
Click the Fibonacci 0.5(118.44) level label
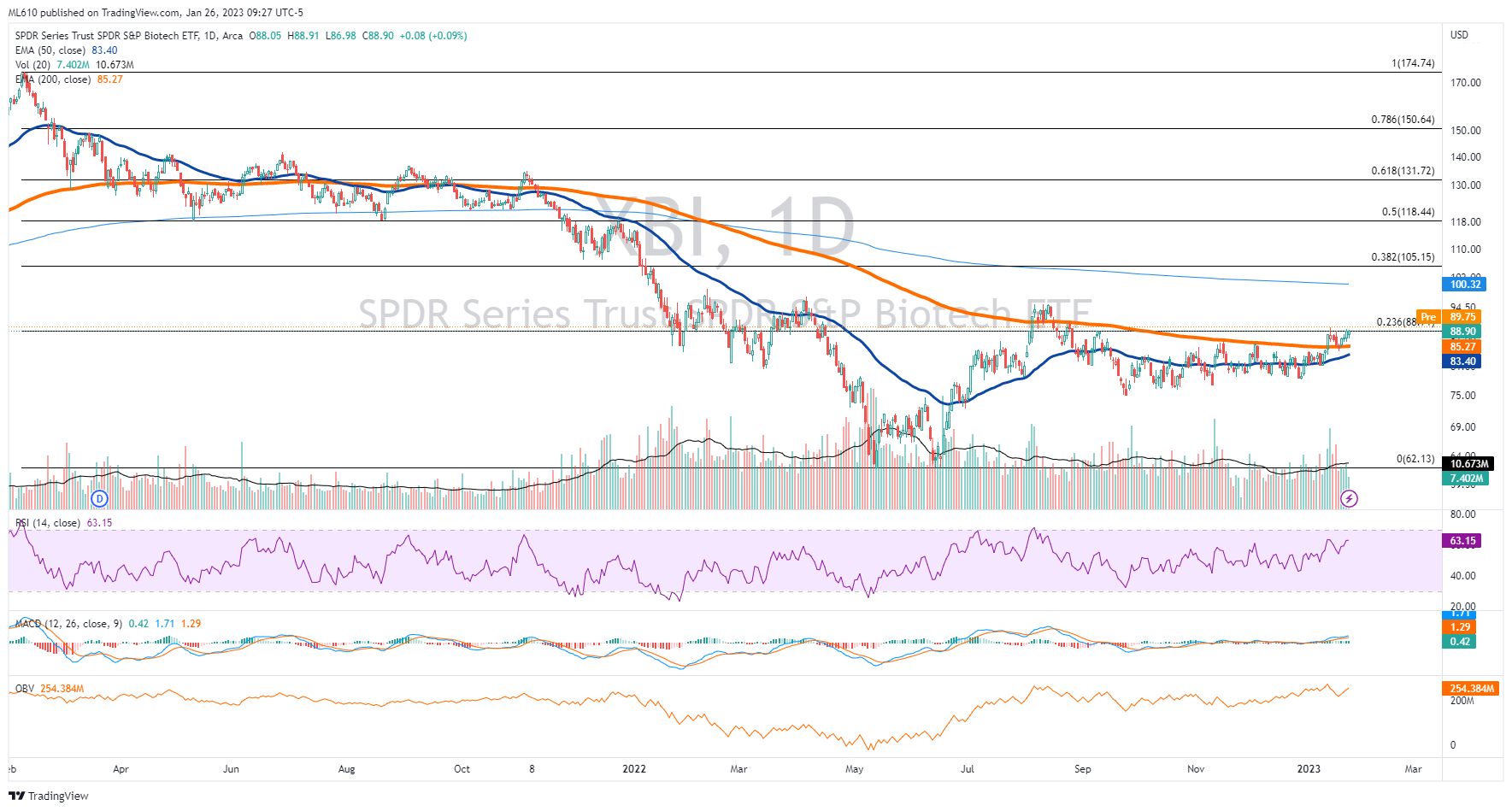[1408, 212]
